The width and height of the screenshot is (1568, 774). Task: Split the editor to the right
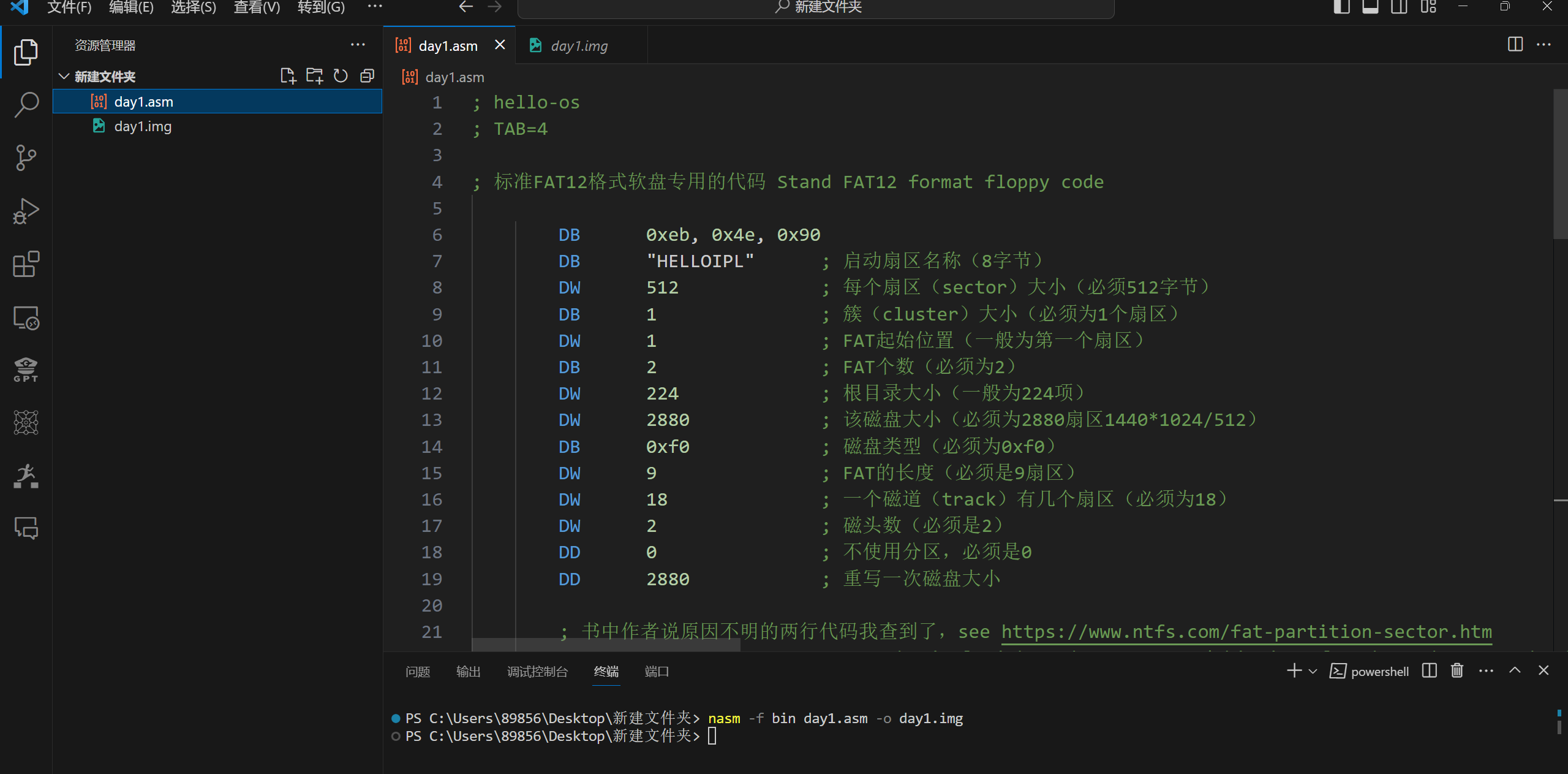(x=1515, y=44)
